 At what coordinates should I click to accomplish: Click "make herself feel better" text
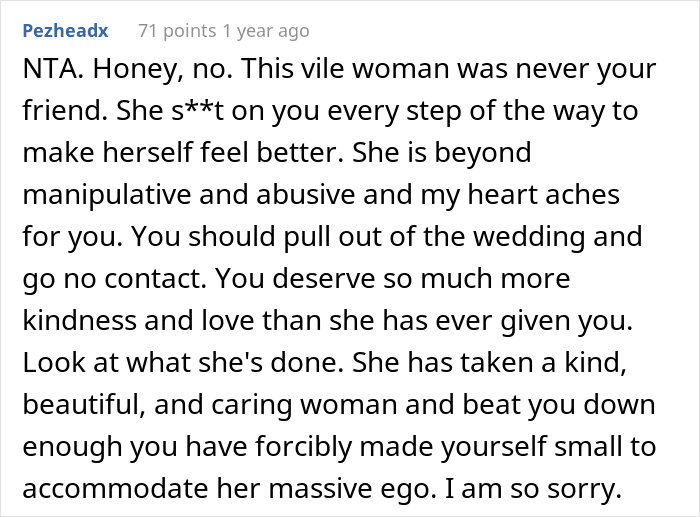pos(182,153)
